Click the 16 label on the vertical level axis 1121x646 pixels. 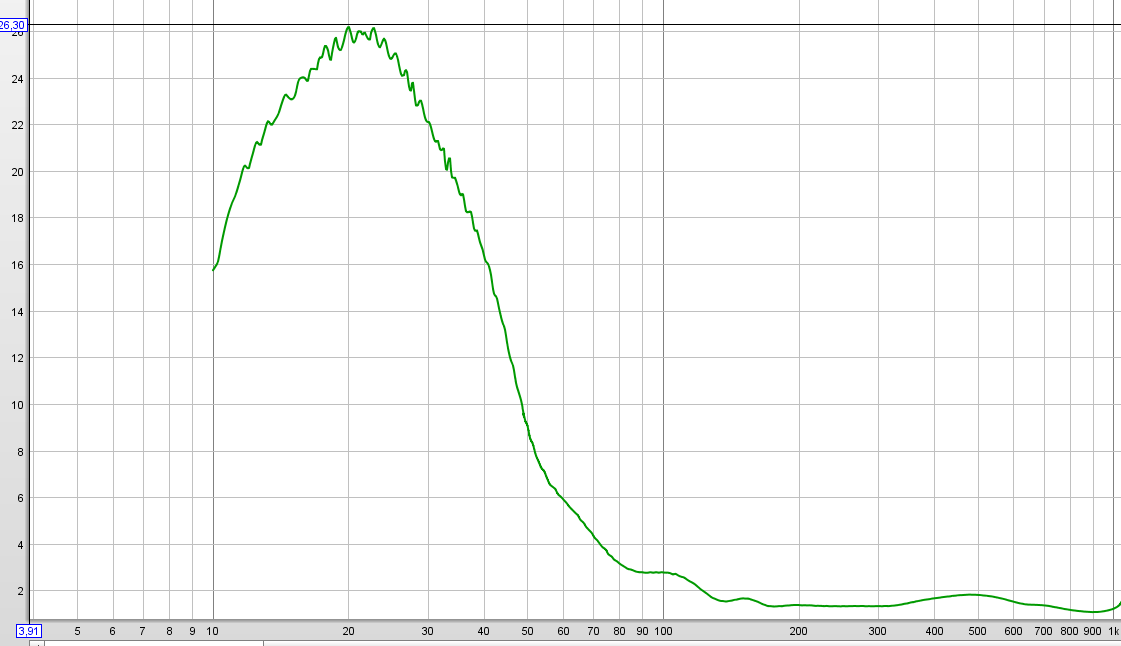[x=17, y=265]
